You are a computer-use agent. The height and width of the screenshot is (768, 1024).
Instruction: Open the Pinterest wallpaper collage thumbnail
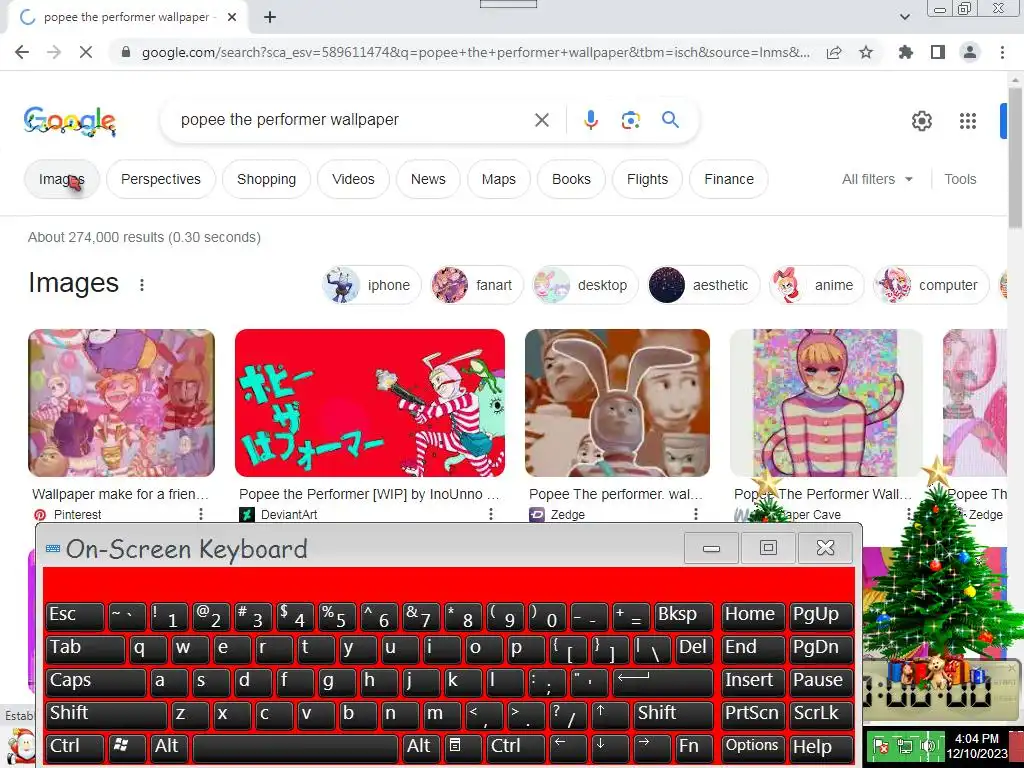point(121,403)
